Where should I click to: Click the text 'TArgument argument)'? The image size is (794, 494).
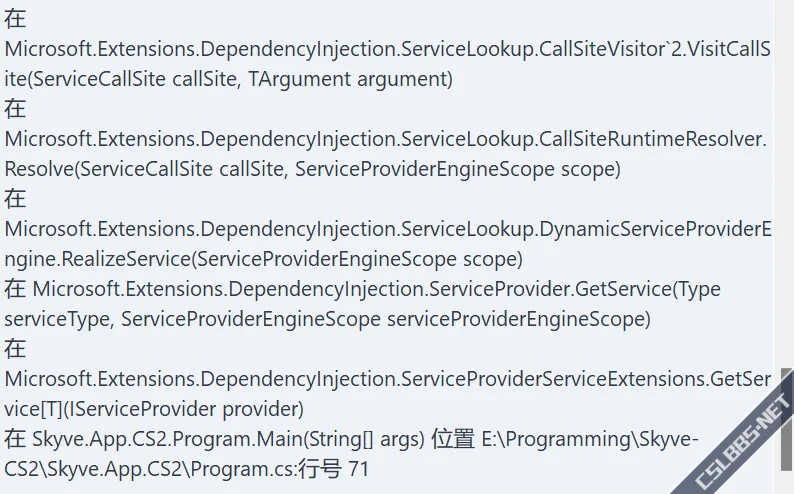350,79
